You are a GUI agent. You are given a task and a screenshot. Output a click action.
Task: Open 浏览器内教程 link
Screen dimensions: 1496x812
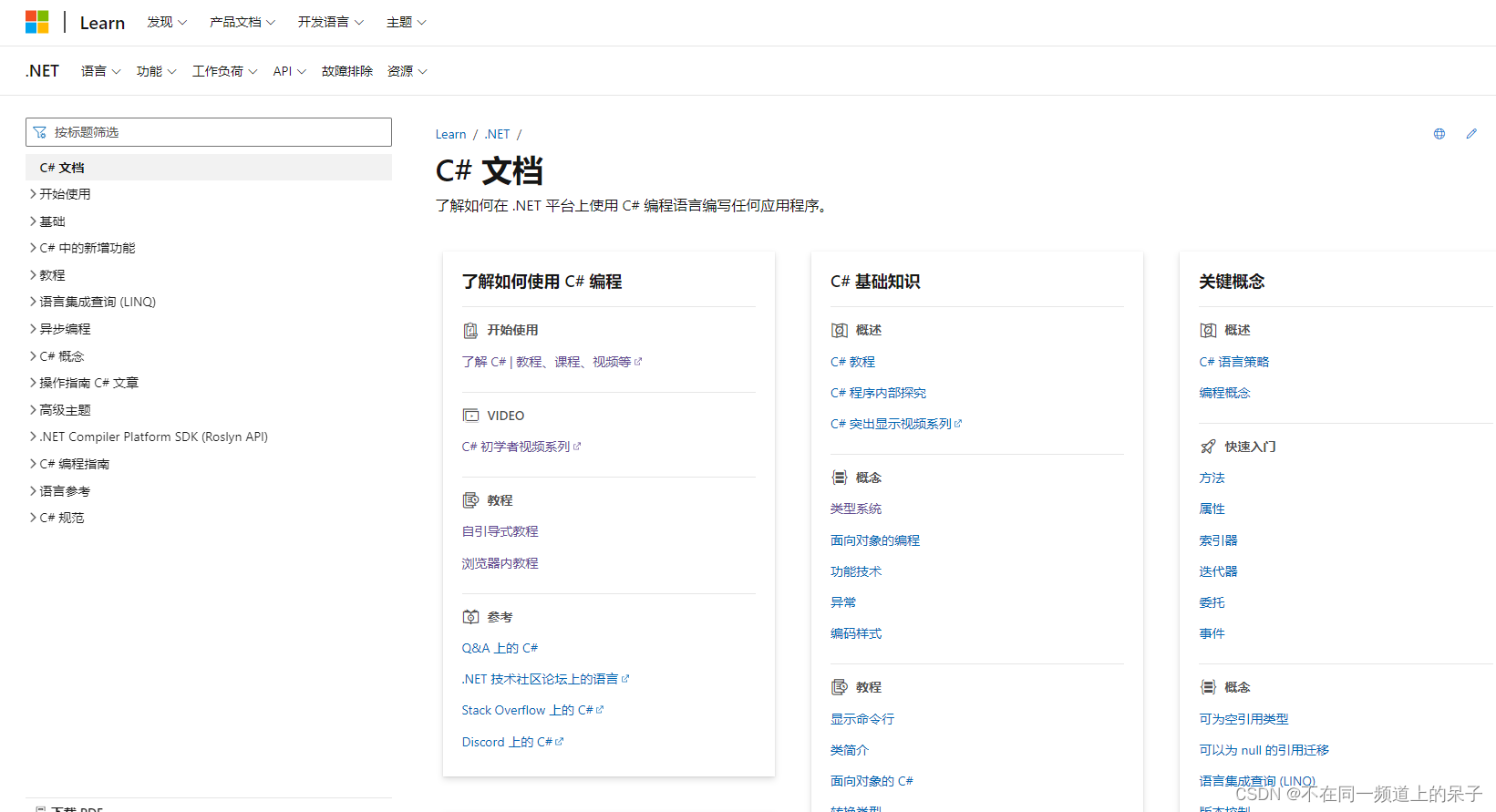coord(500,563)
